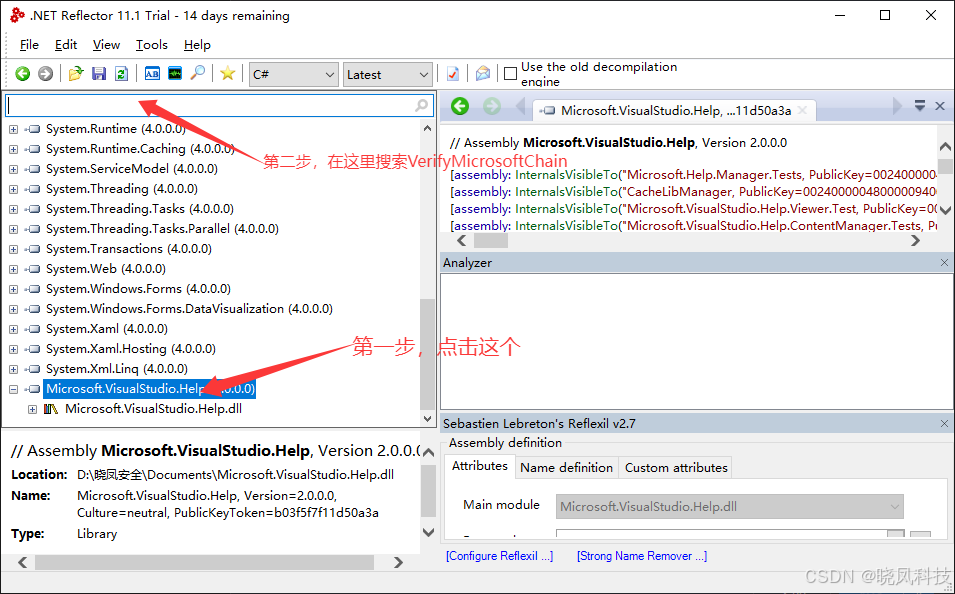Click the magnifier Search icon in toolbar

click(198, 74)
